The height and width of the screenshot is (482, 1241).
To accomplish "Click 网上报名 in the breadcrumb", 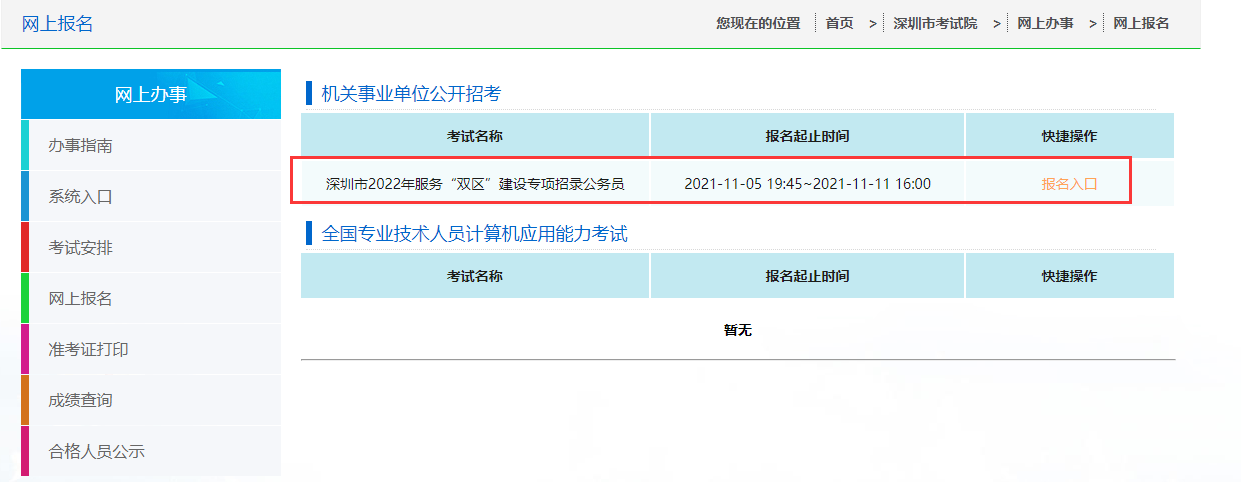I will pyautogui.click(x=1141, y=23).
